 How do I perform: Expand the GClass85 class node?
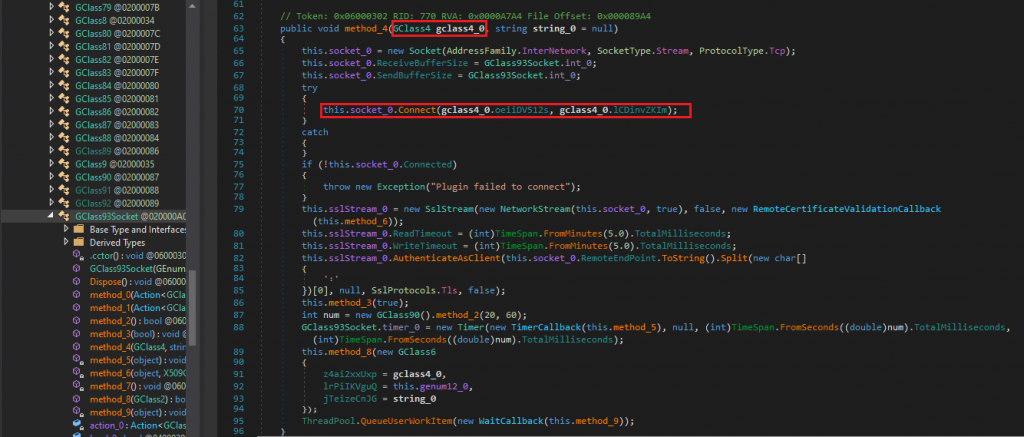point(52,99)
